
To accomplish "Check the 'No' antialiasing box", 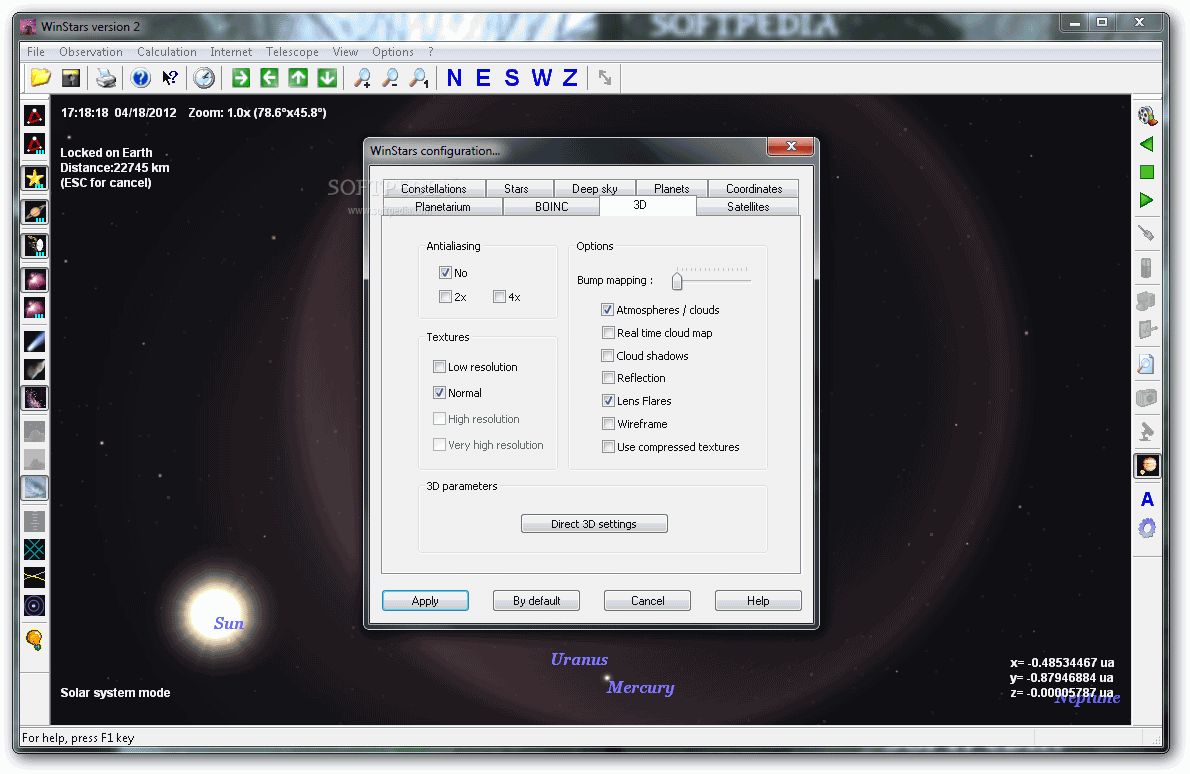I will pyautogui.click(x=445, y=272).
